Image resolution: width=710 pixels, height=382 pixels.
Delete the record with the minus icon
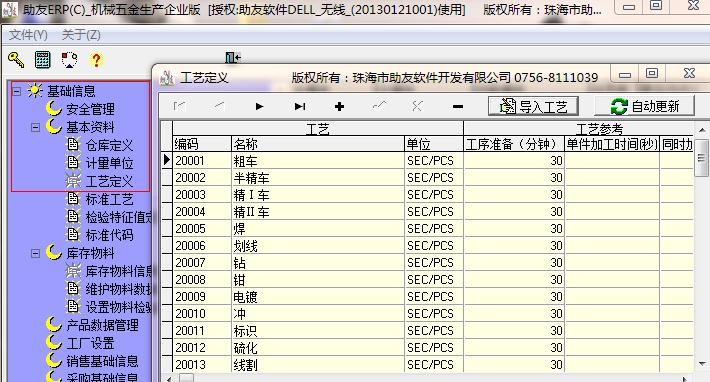click(x=458, y=107)
